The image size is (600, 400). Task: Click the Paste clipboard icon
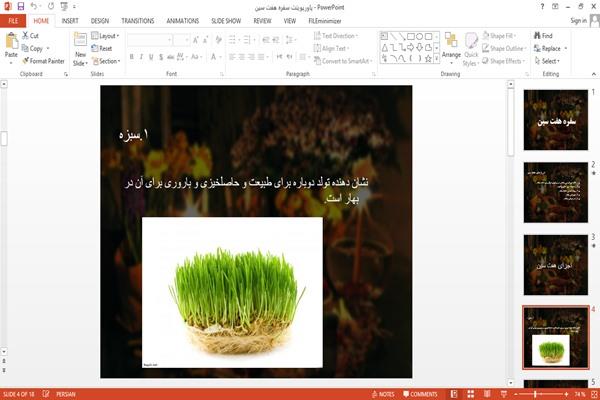[11, 41]
